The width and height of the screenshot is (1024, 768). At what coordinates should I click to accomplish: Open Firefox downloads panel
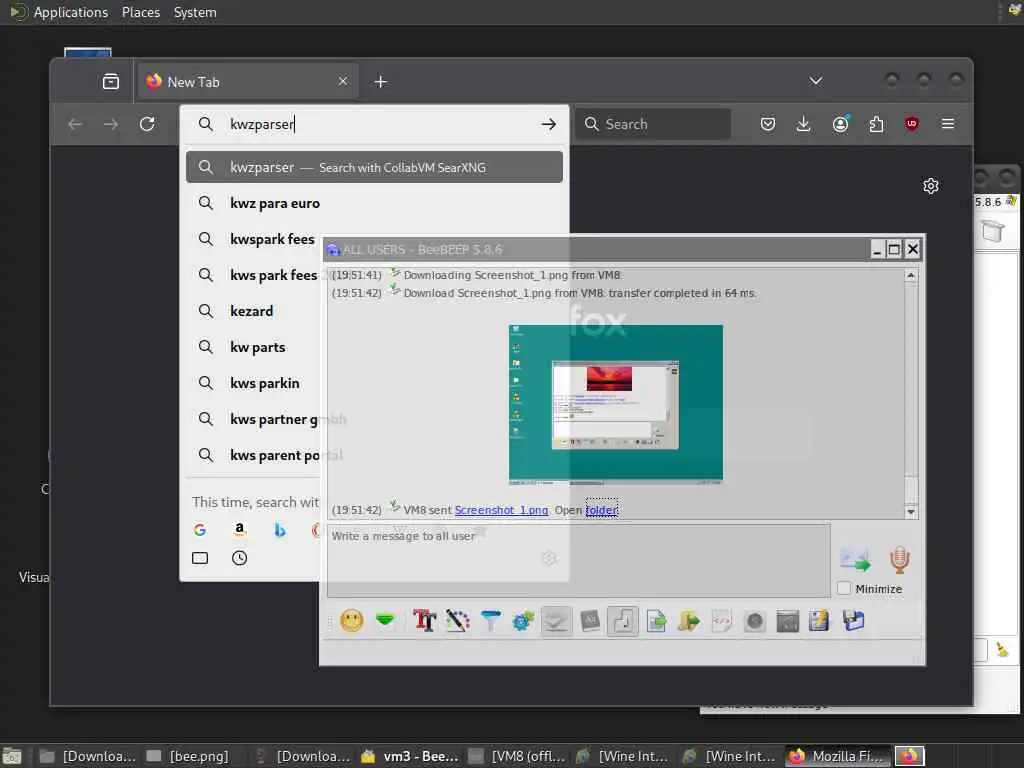coord(804,124)
